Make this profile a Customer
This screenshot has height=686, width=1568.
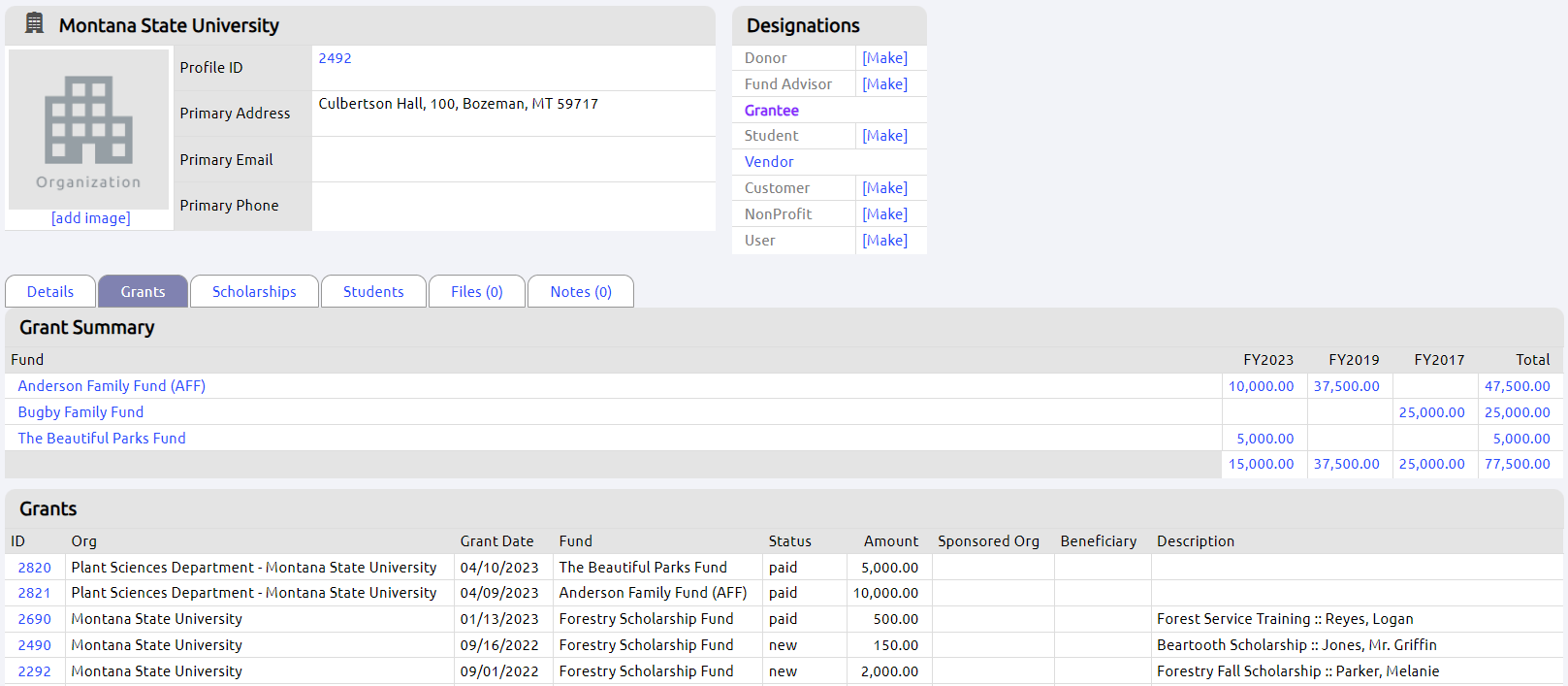(884, 188)
